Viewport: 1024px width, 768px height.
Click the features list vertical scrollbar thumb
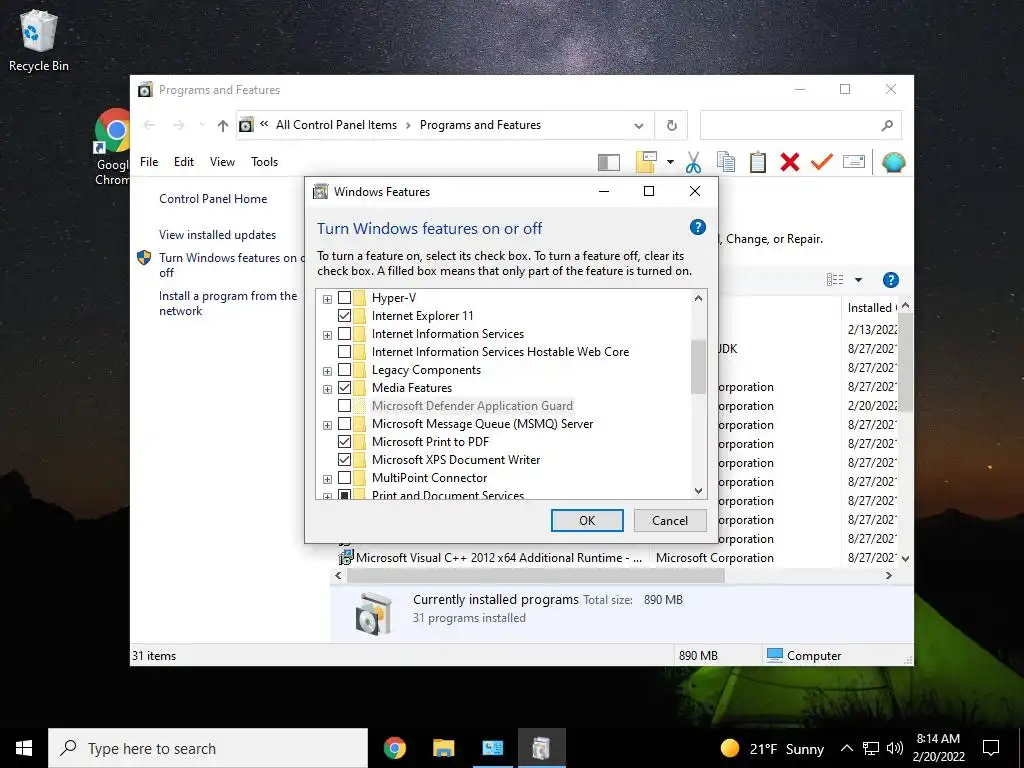698,366
